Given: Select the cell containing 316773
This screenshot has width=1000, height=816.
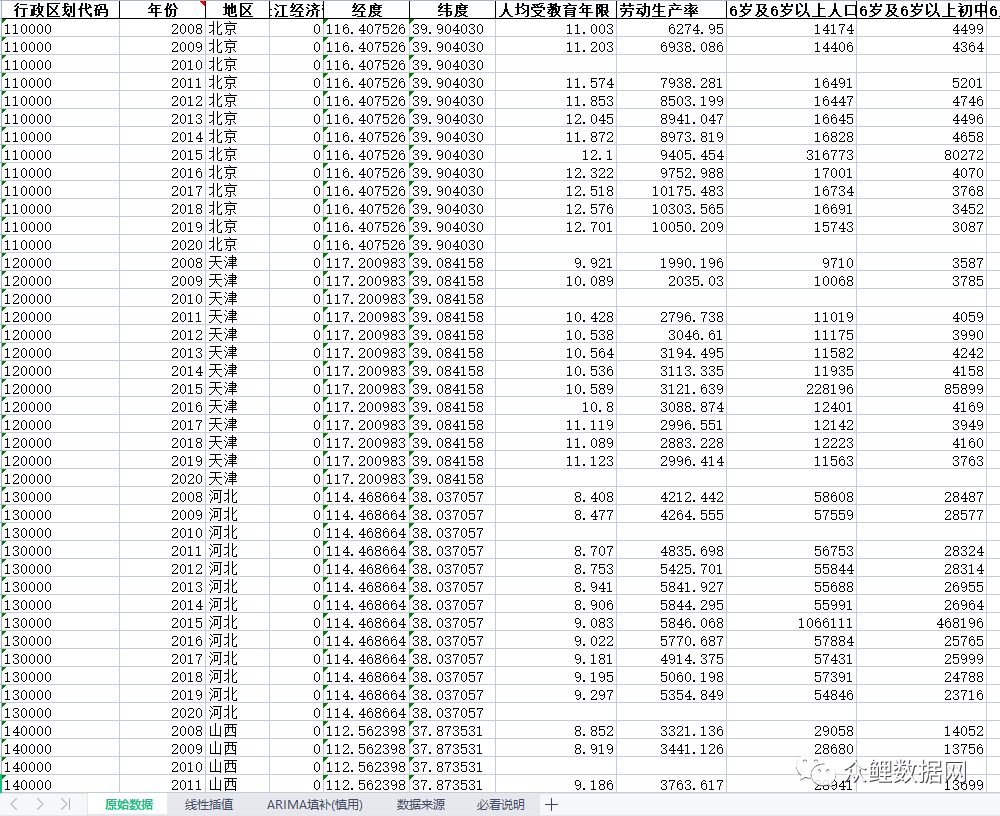Looking at the screenshot, I should (792, 155).
